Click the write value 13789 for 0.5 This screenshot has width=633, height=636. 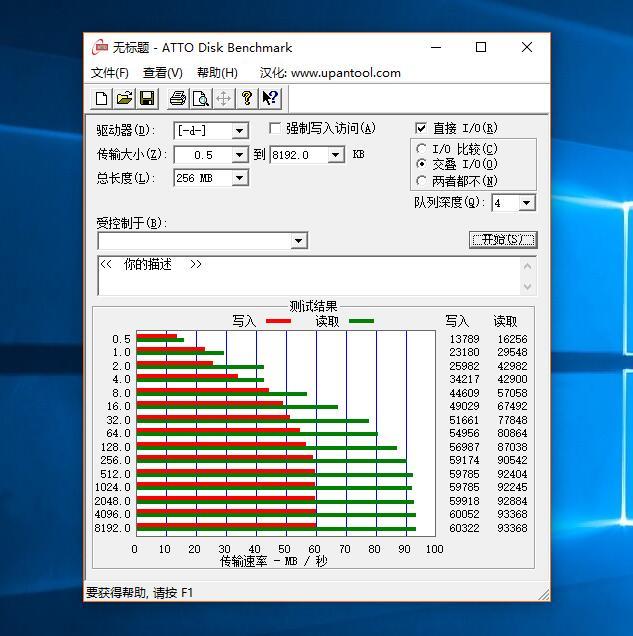464,339
